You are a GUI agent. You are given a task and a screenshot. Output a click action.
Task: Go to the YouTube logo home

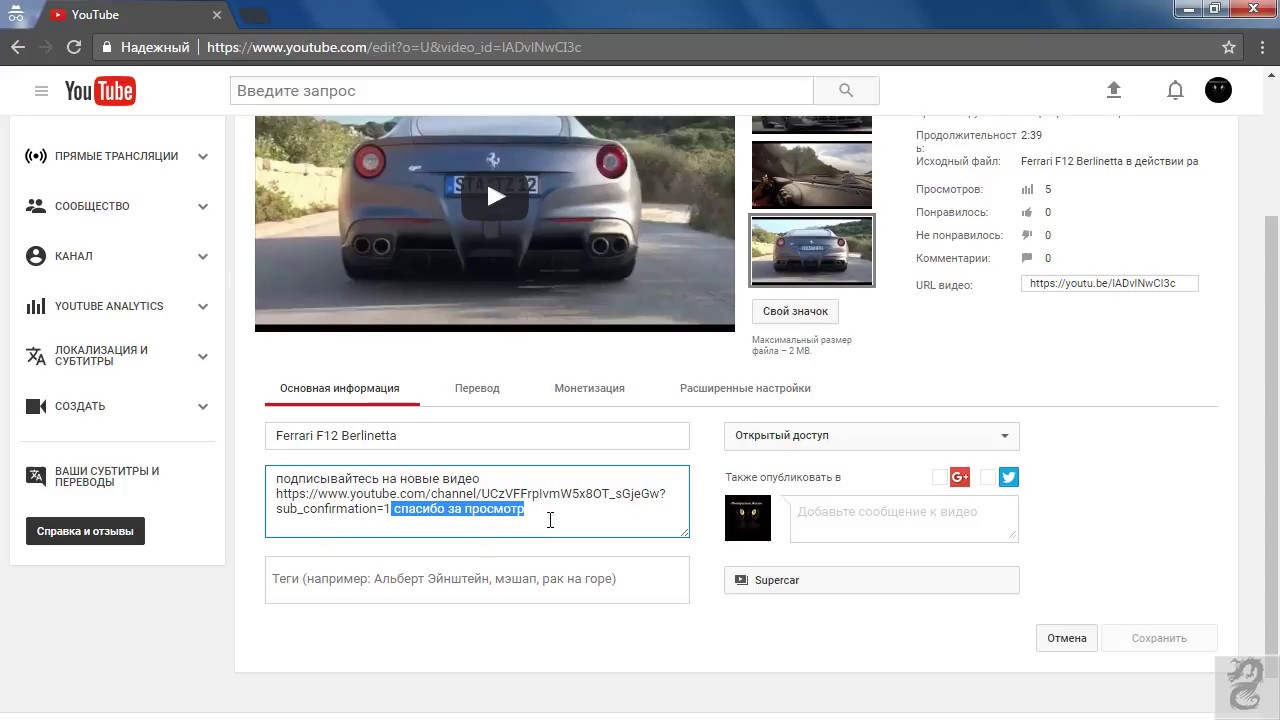[x=100, y=91]
